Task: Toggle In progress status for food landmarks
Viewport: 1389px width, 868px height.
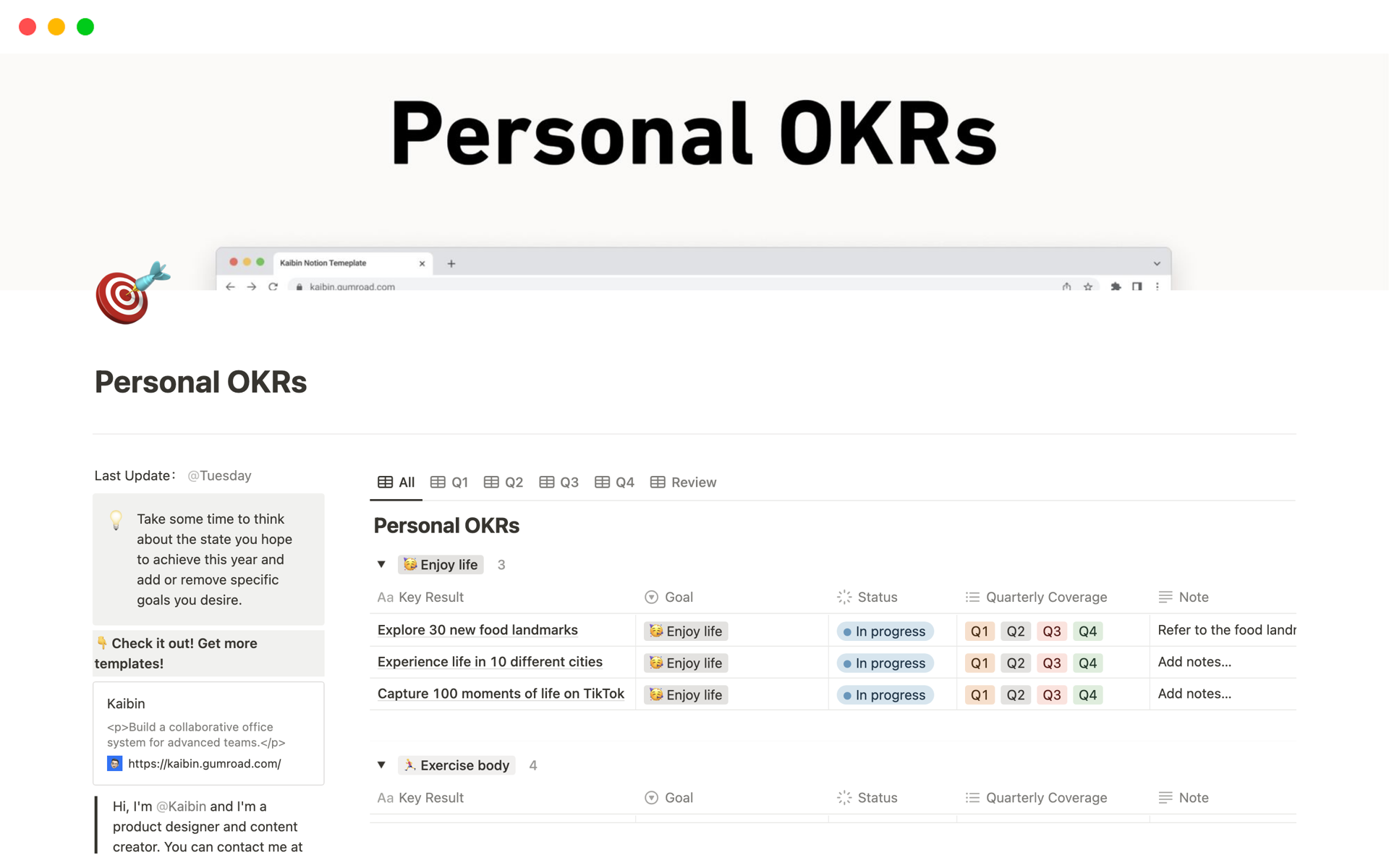Action: [x=885, y=630]
